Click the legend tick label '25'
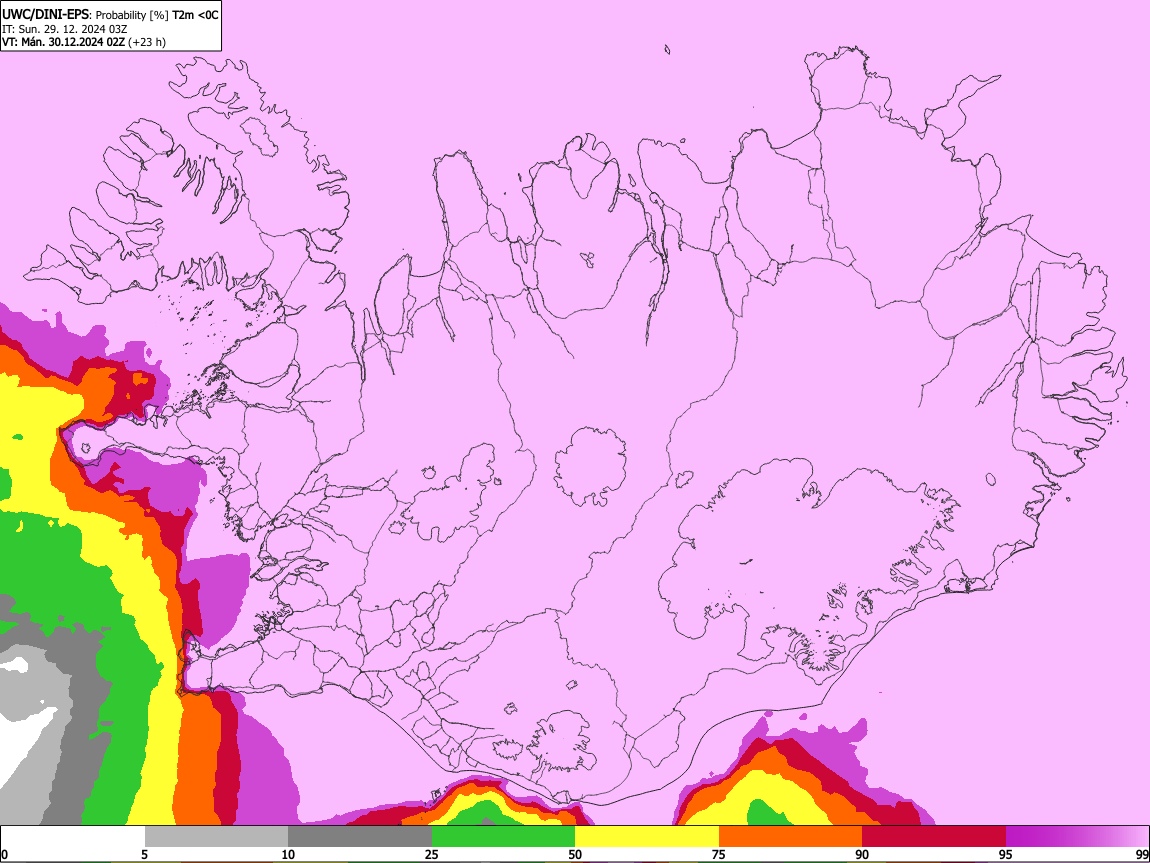 (x=431, y=854)
